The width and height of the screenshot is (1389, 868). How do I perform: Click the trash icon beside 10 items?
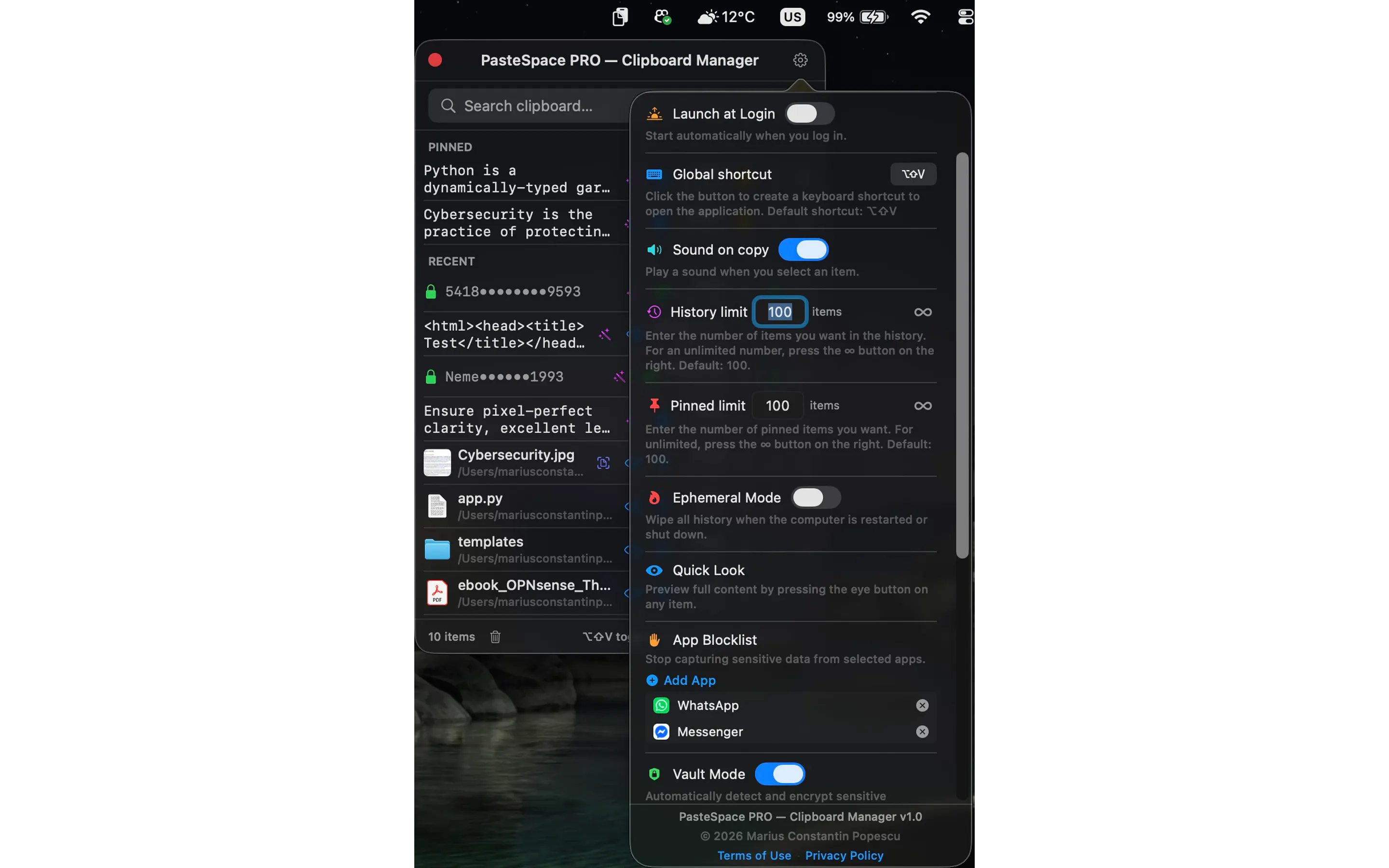pos(495,637)
